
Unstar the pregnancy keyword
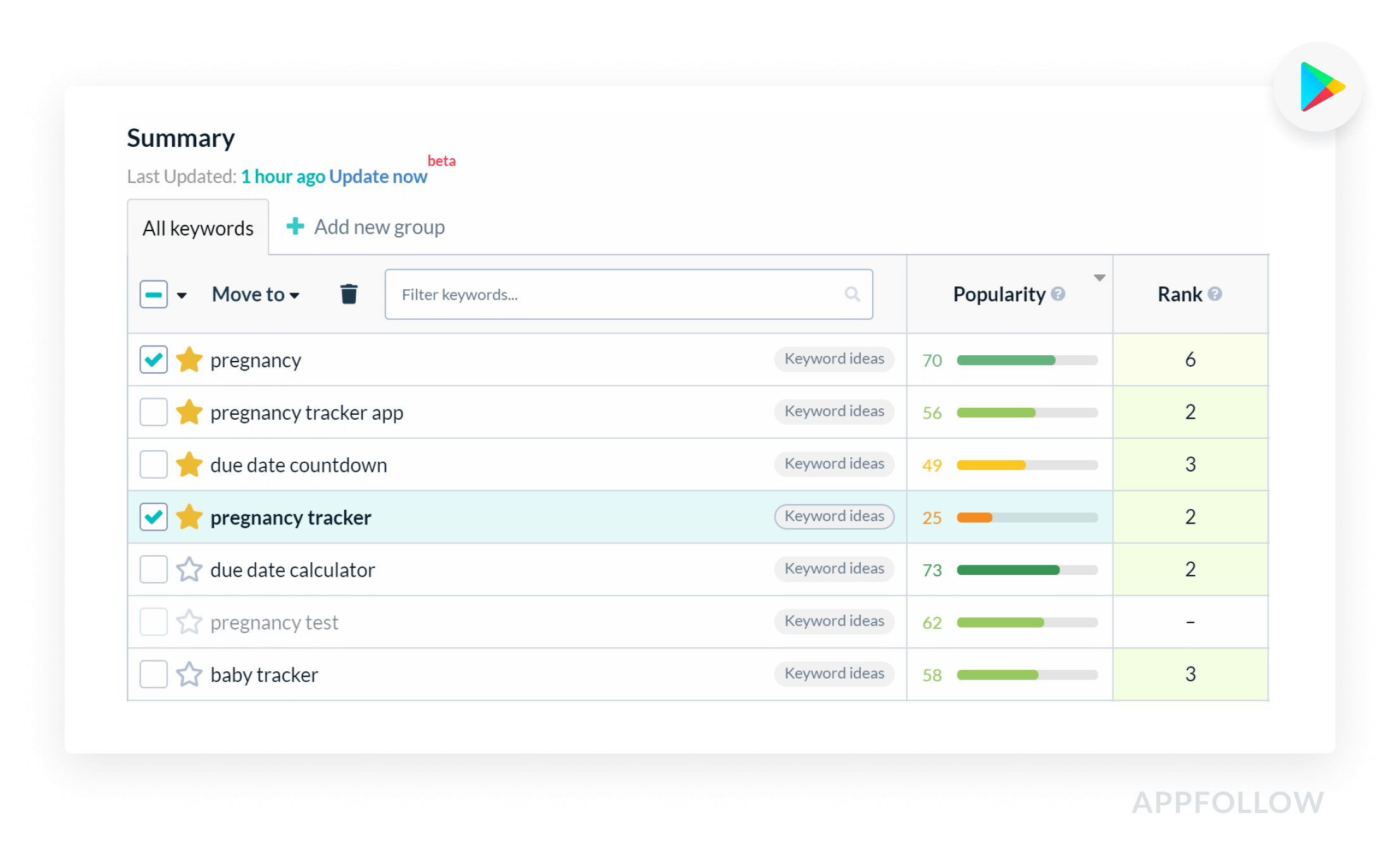(189, 360)
